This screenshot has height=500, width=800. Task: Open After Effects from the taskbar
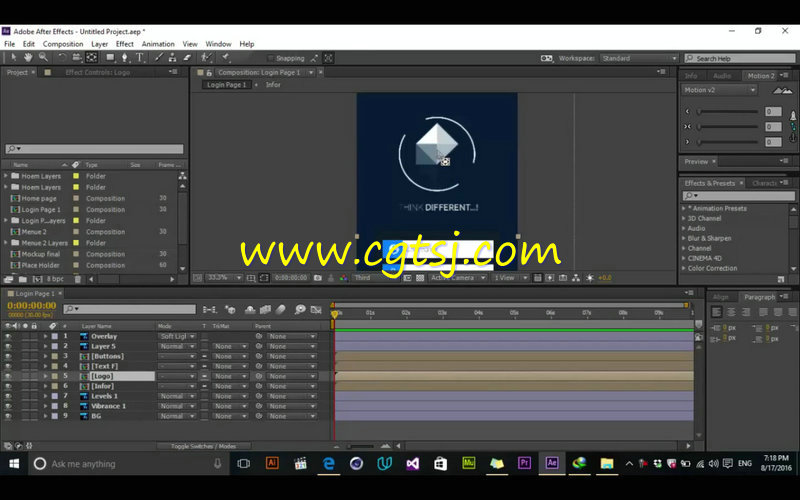(x=552, y=463)
